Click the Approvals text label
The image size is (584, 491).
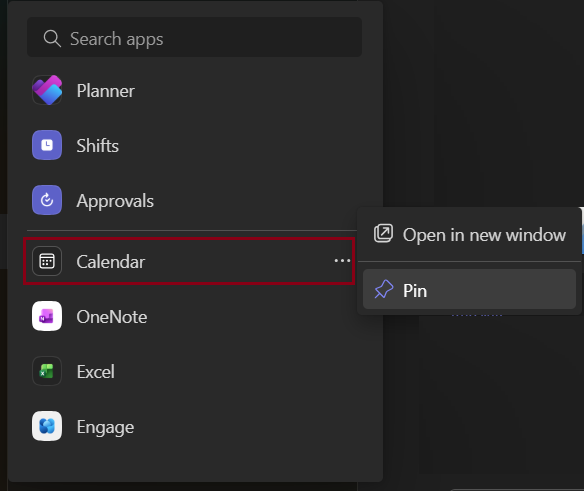point(115,201)
